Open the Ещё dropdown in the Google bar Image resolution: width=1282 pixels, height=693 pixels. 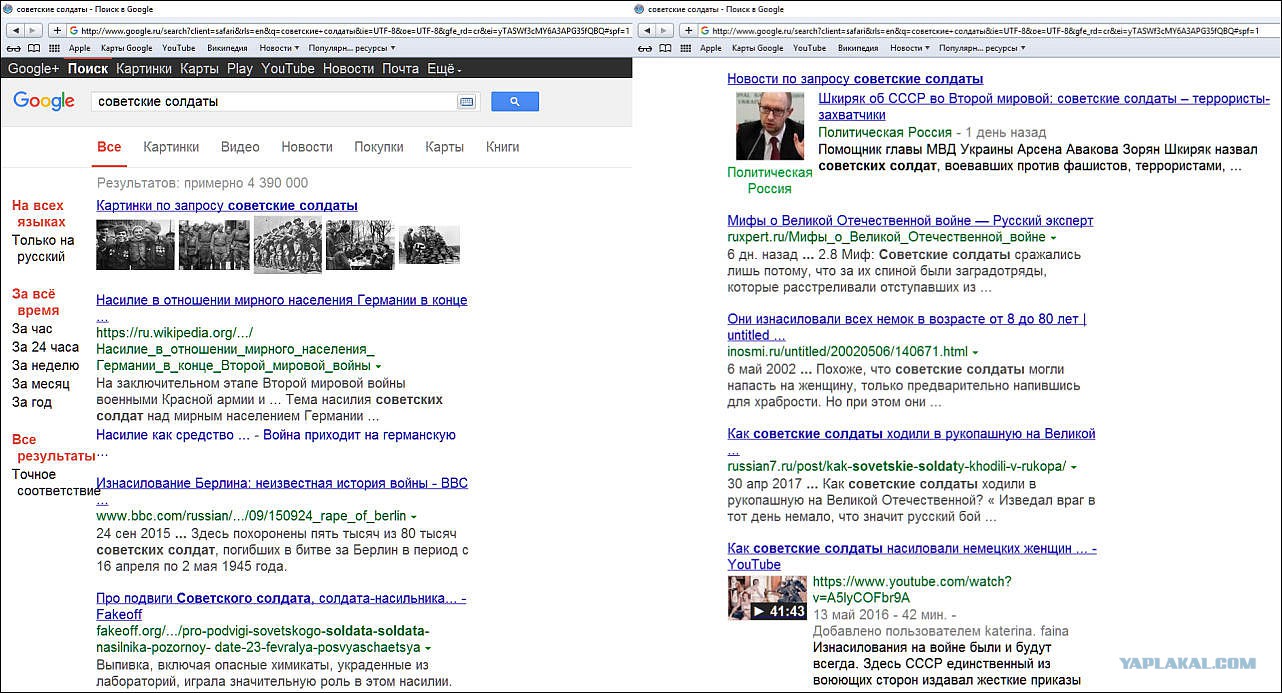[x=444, y=69]
